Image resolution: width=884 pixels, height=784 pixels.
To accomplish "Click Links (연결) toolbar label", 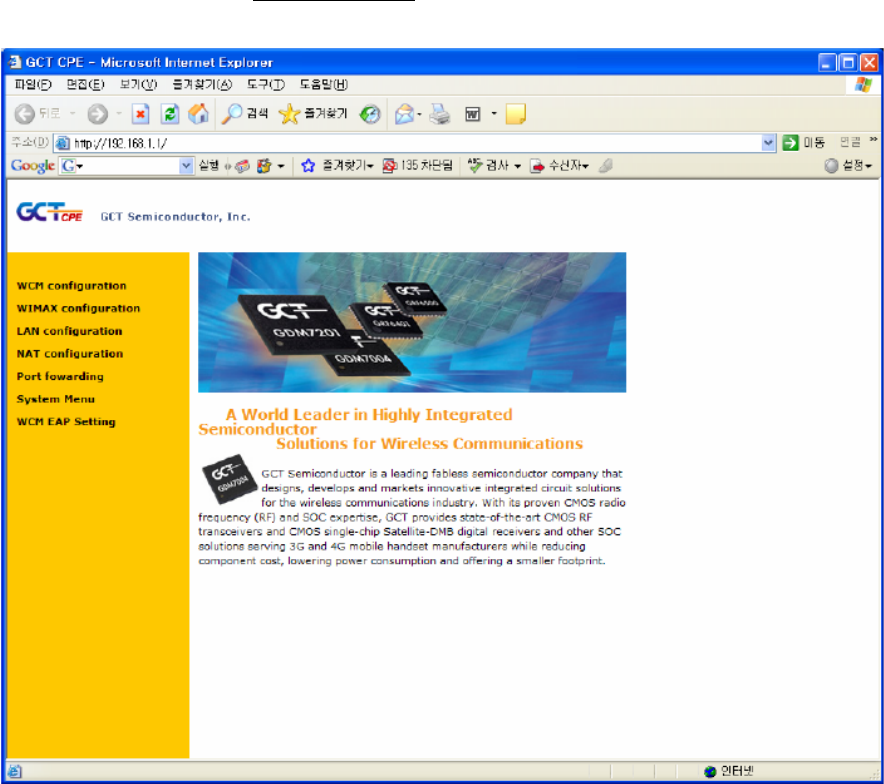I will pyautogui.click(x=850, y=143).
